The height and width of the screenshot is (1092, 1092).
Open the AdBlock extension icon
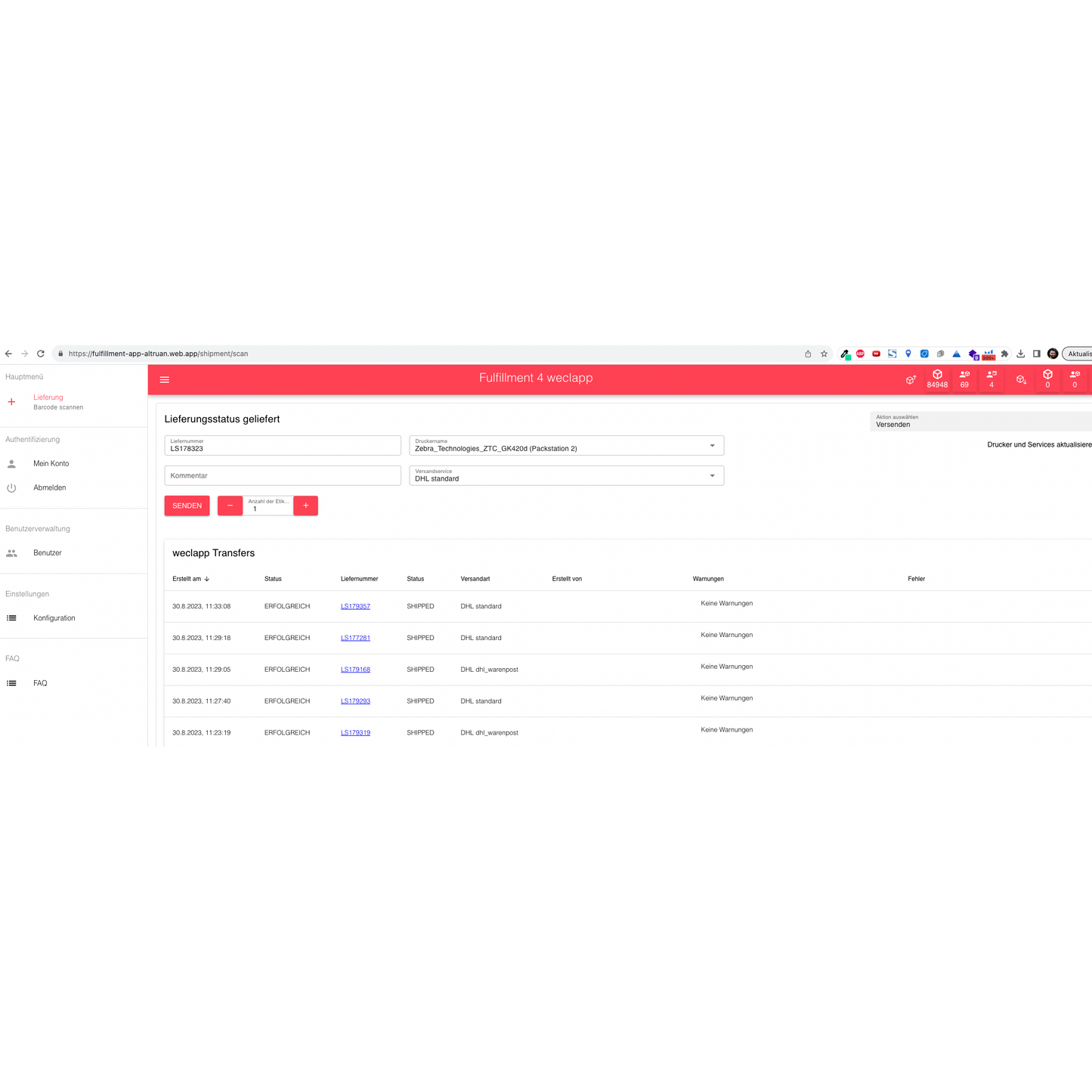coord(859,354)
